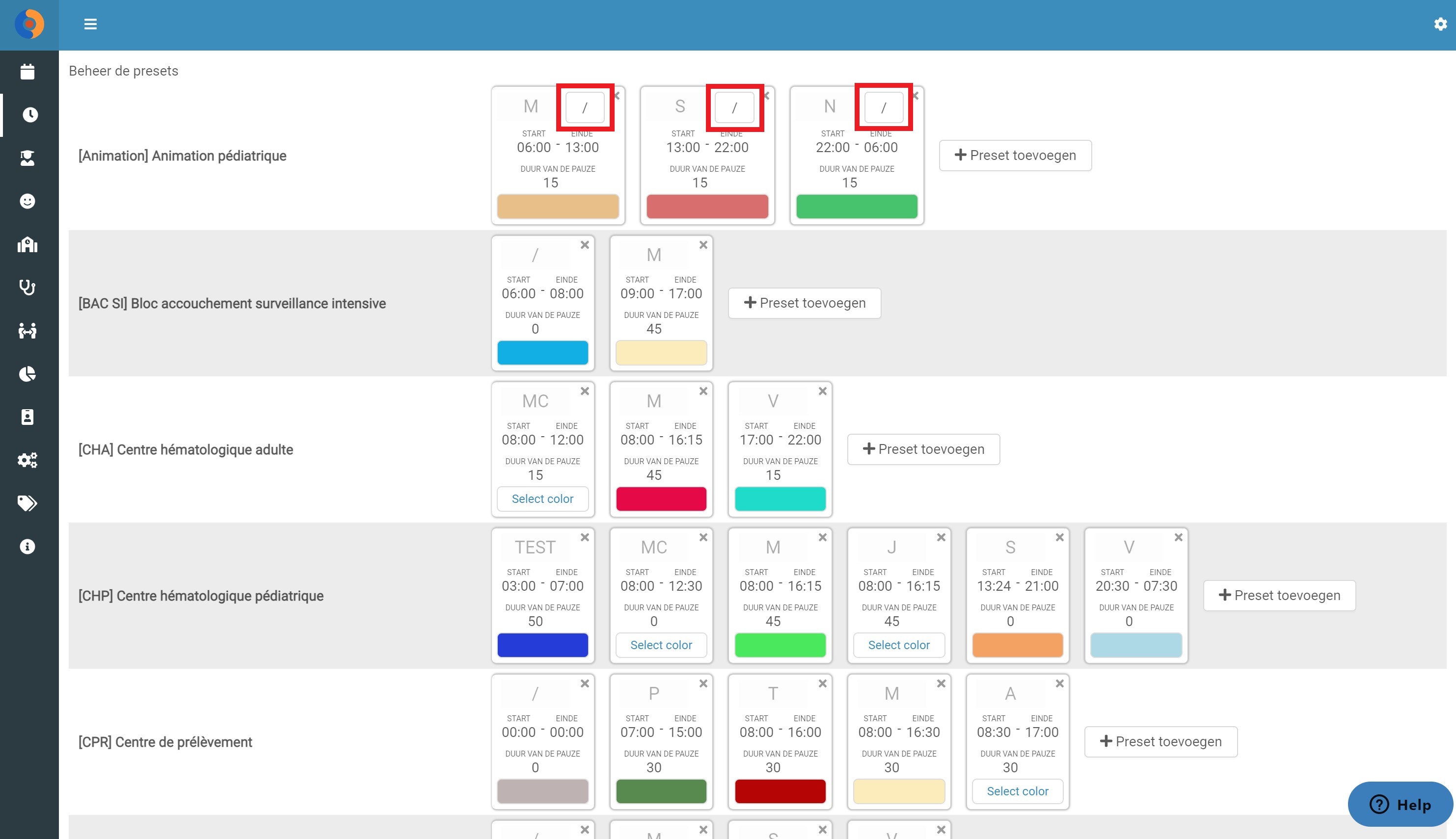Select the clock icon in the sidebar
The image size is (1456, 839).
coord(30,115)
